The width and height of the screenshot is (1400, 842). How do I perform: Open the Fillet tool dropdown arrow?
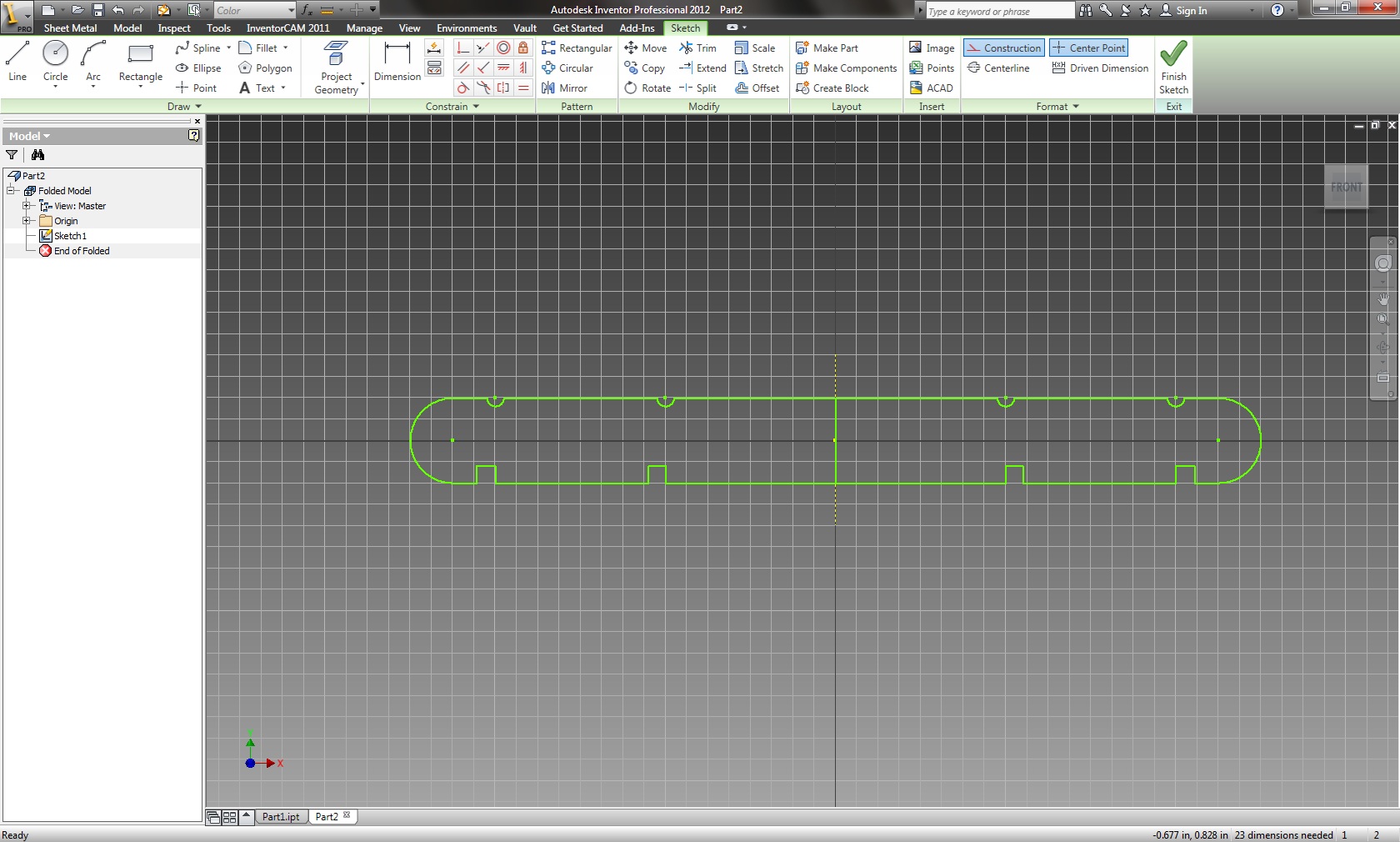pyautogui.click(x=286, y=48)
